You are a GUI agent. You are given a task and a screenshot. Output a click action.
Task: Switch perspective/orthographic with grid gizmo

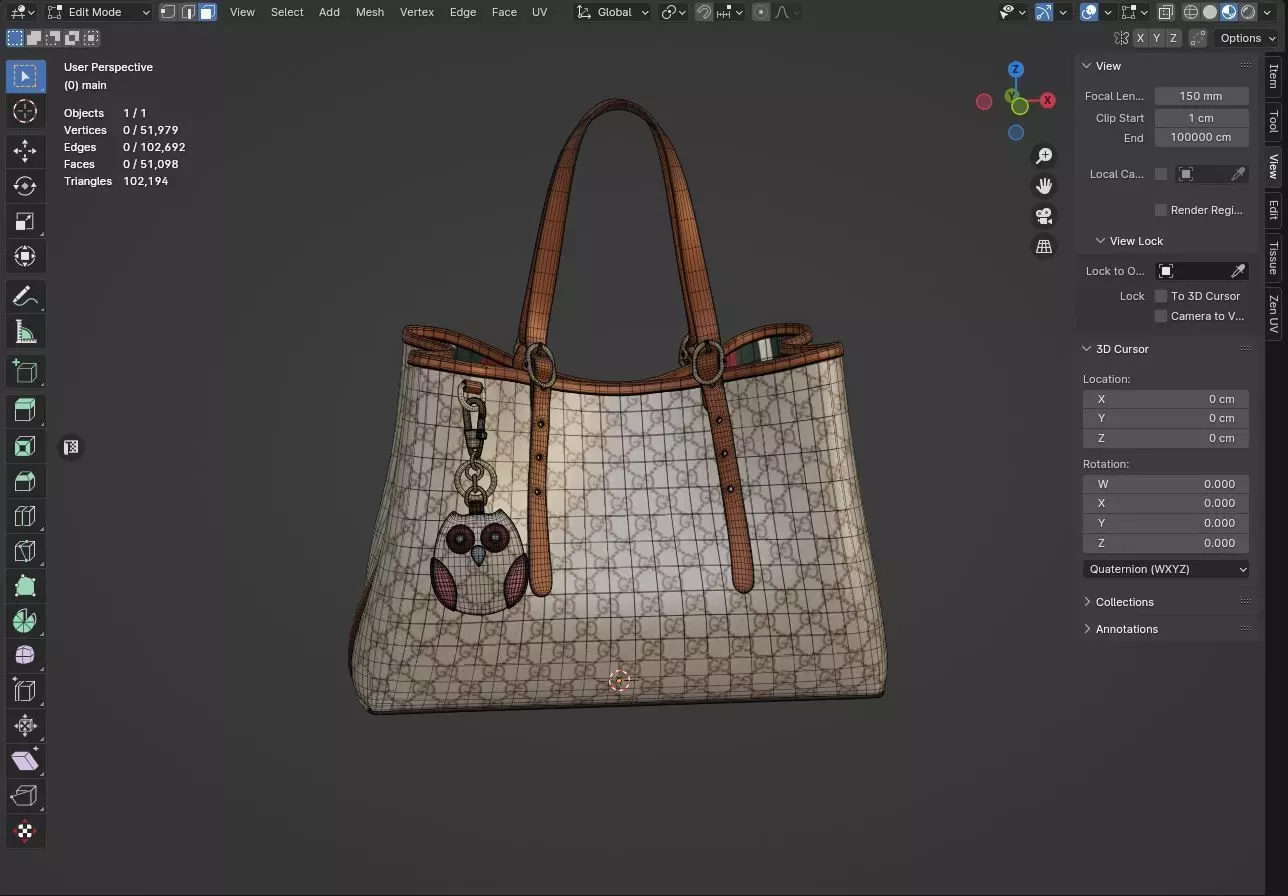coord(1044,246)
